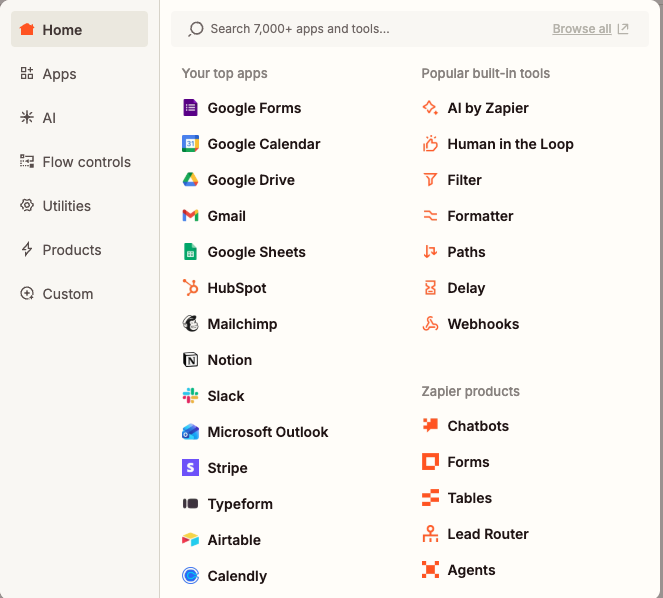Click the Airtable logo icon
Viewport: 663px width, 598px height.
[190, 540]
